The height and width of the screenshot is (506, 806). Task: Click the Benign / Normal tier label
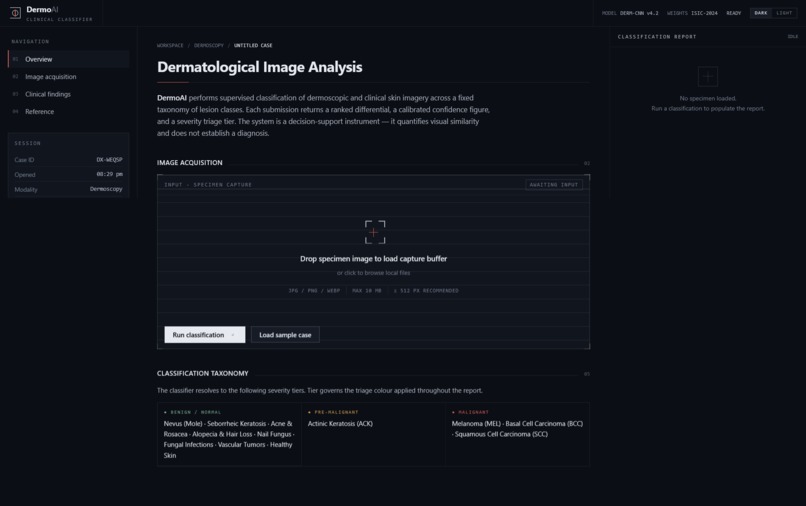[x=192, y=412]
